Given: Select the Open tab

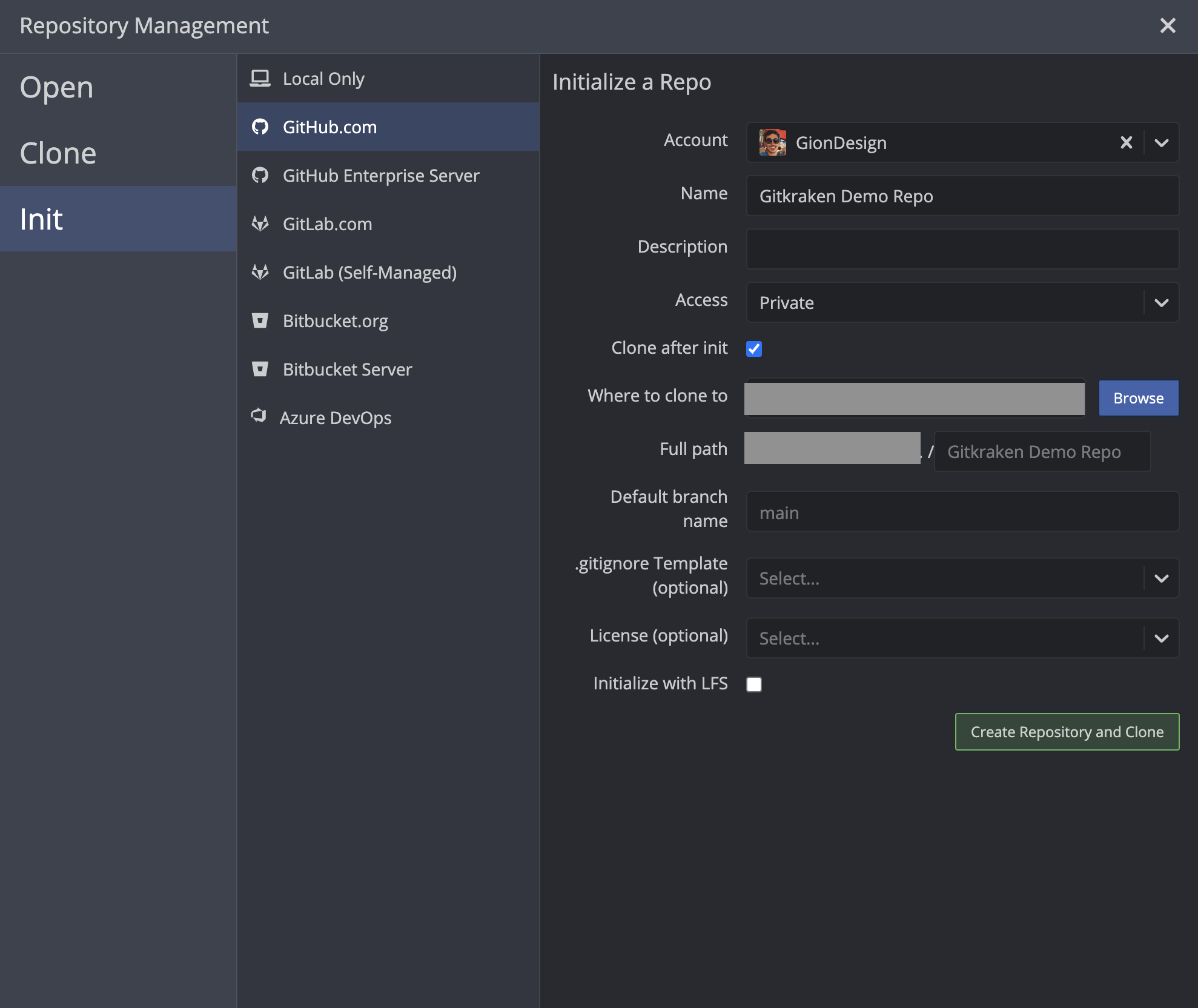Looking at the screenshot, I should pos(56,87).
